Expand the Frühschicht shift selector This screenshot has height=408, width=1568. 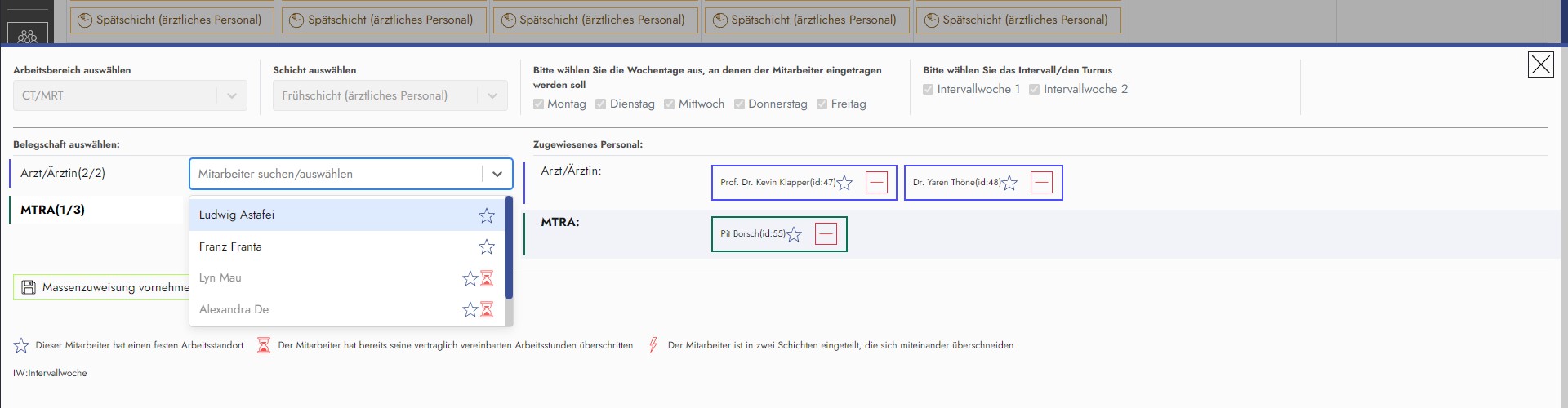tap(390, 95)
